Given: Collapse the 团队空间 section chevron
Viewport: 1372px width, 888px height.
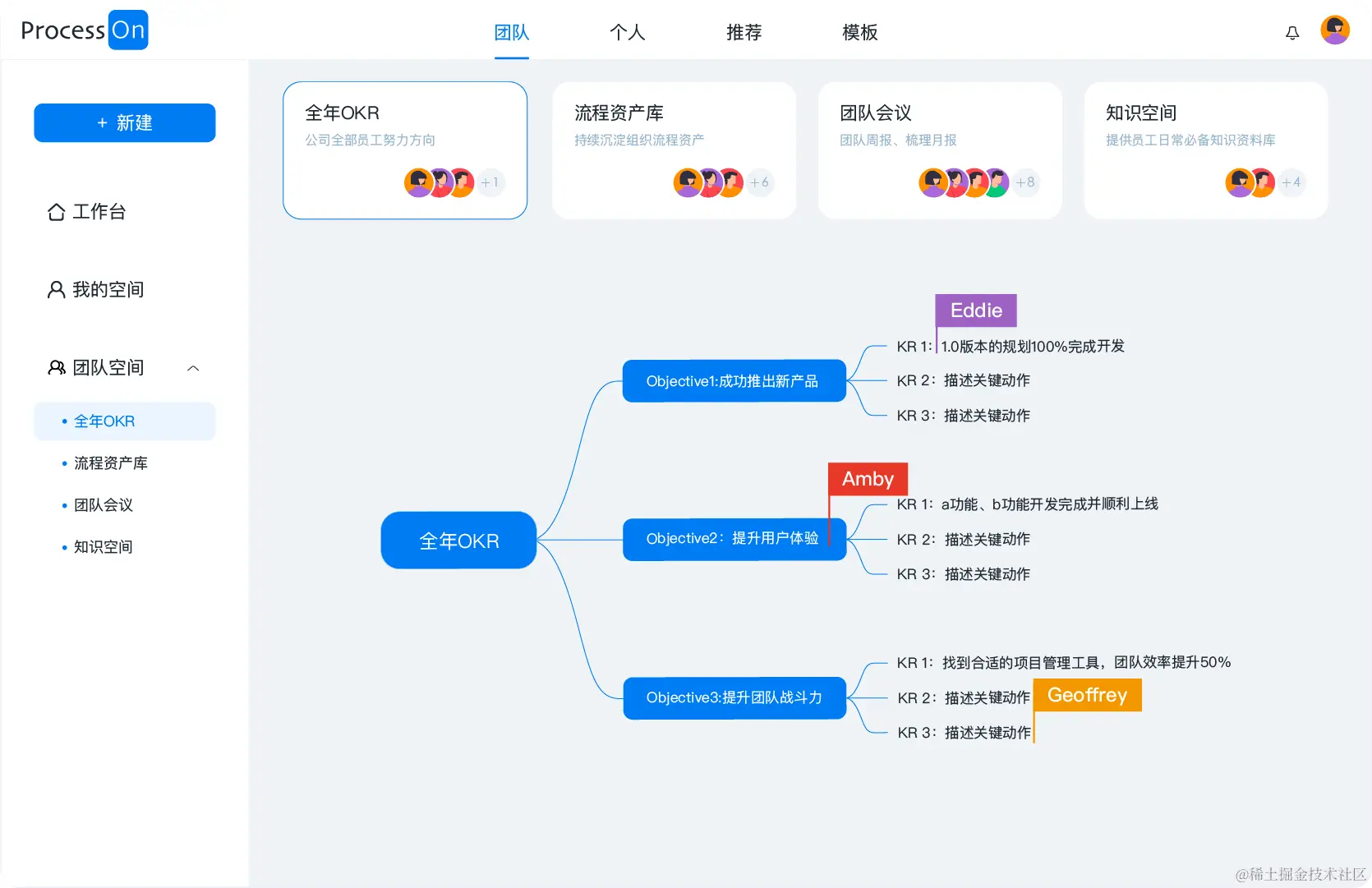Looking at the screenshot, I should (x=193, y=368).
